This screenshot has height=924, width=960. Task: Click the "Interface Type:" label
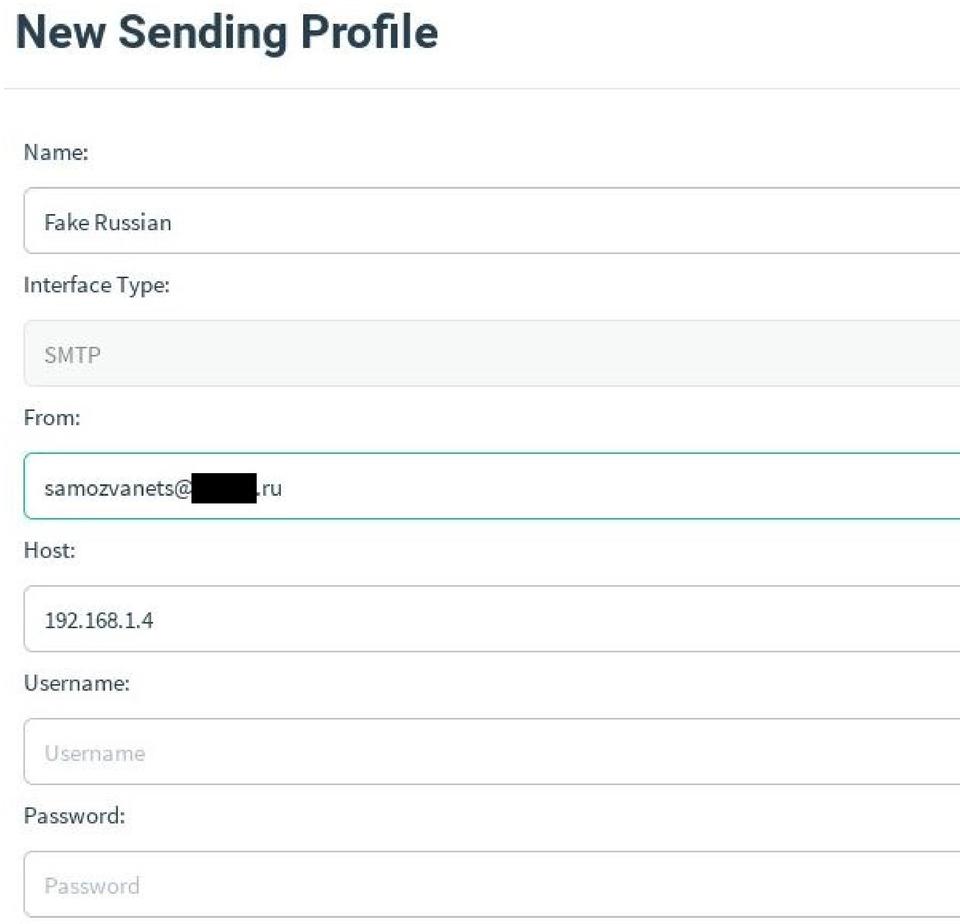coord(96,286)
